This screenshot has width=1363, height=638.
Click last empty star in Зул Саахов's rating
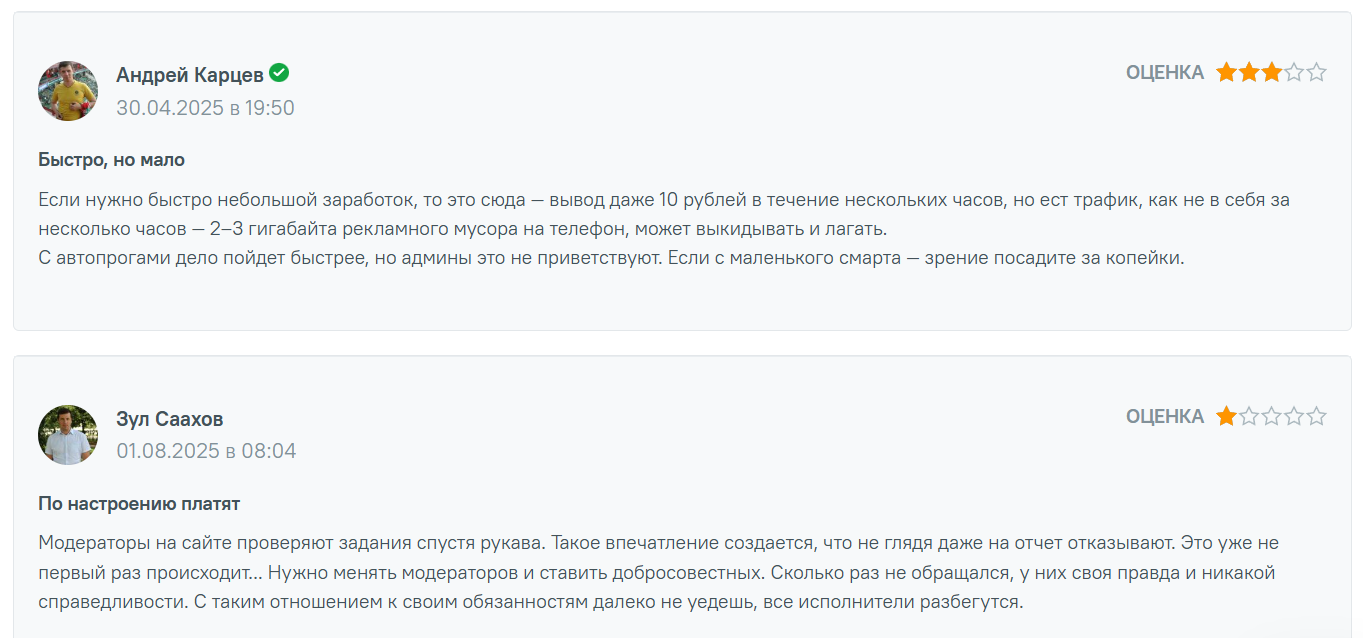pyautogui.click(x=1317, y=416)
